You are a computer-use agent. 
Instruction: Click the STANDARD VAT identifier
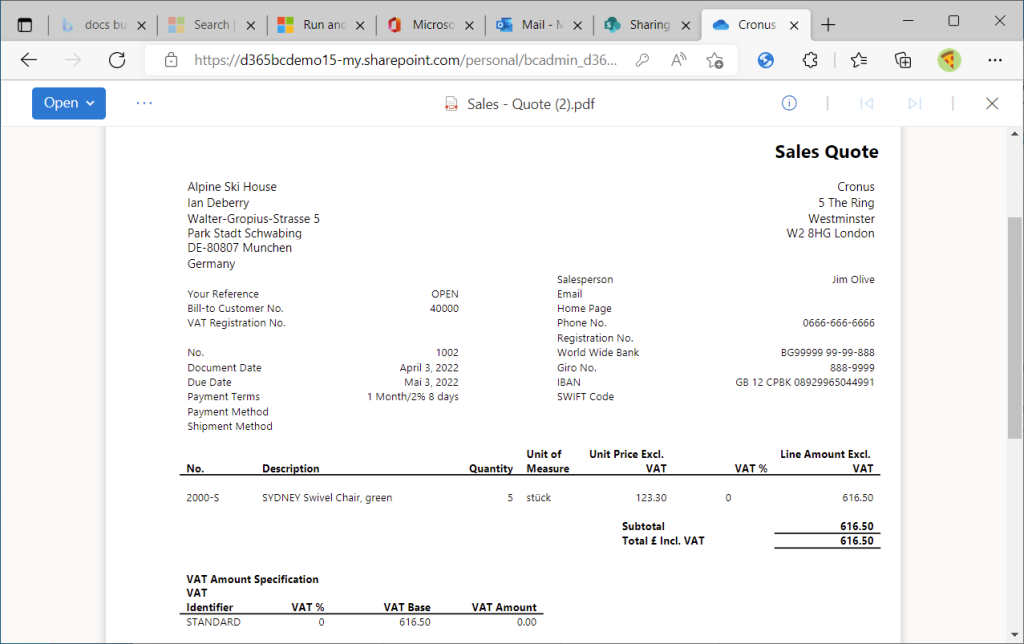(x=214, y=622)
